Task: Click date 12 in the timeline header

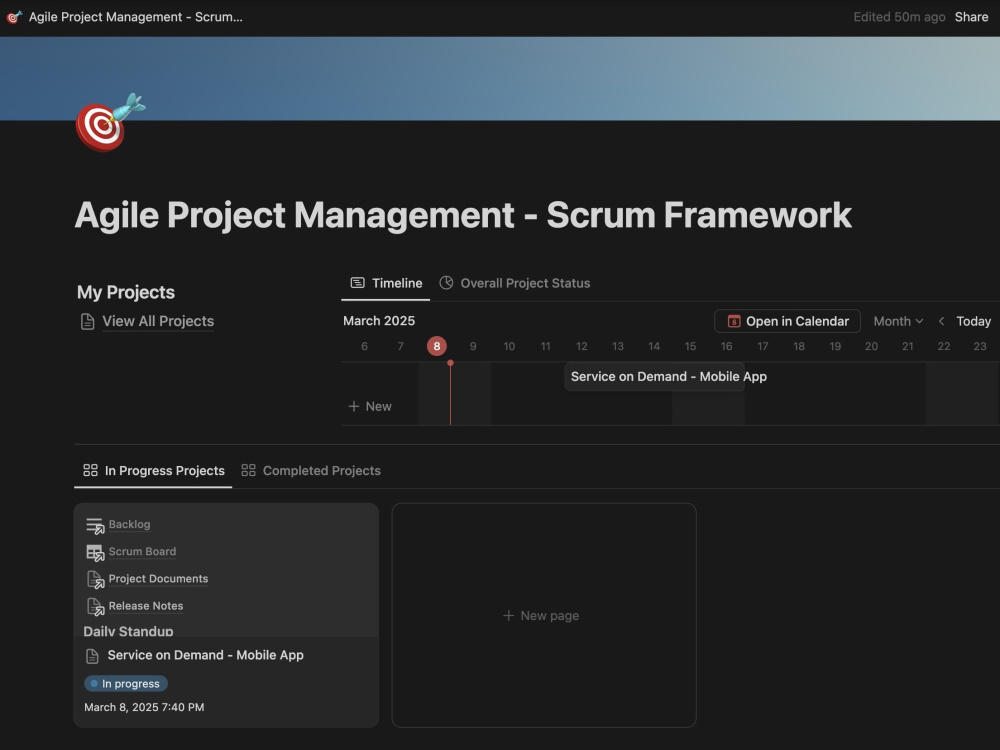Action: click(582, 346)
